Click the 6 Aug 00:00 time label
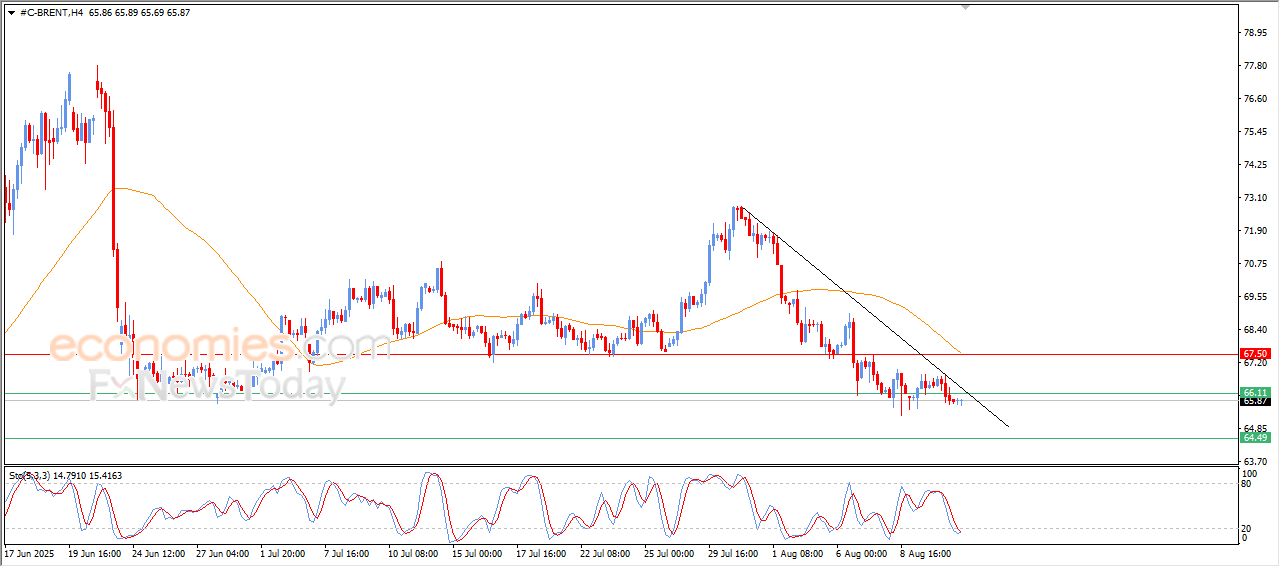Image resolution: width=1280 pixels, height=567 pixels. (x=862, y=552)
